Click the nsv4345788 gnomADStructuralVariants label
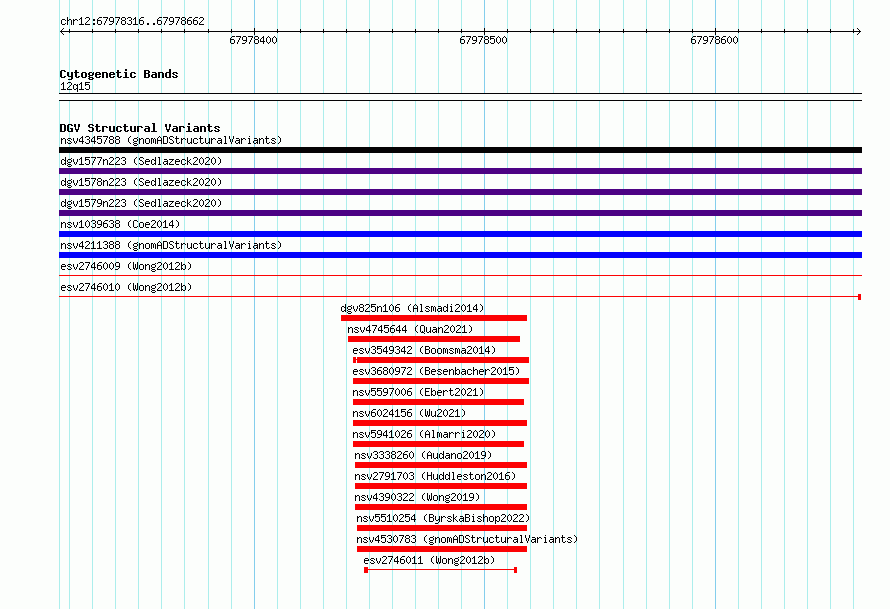Viewport: 890px width, 609px height. point(171,140)
